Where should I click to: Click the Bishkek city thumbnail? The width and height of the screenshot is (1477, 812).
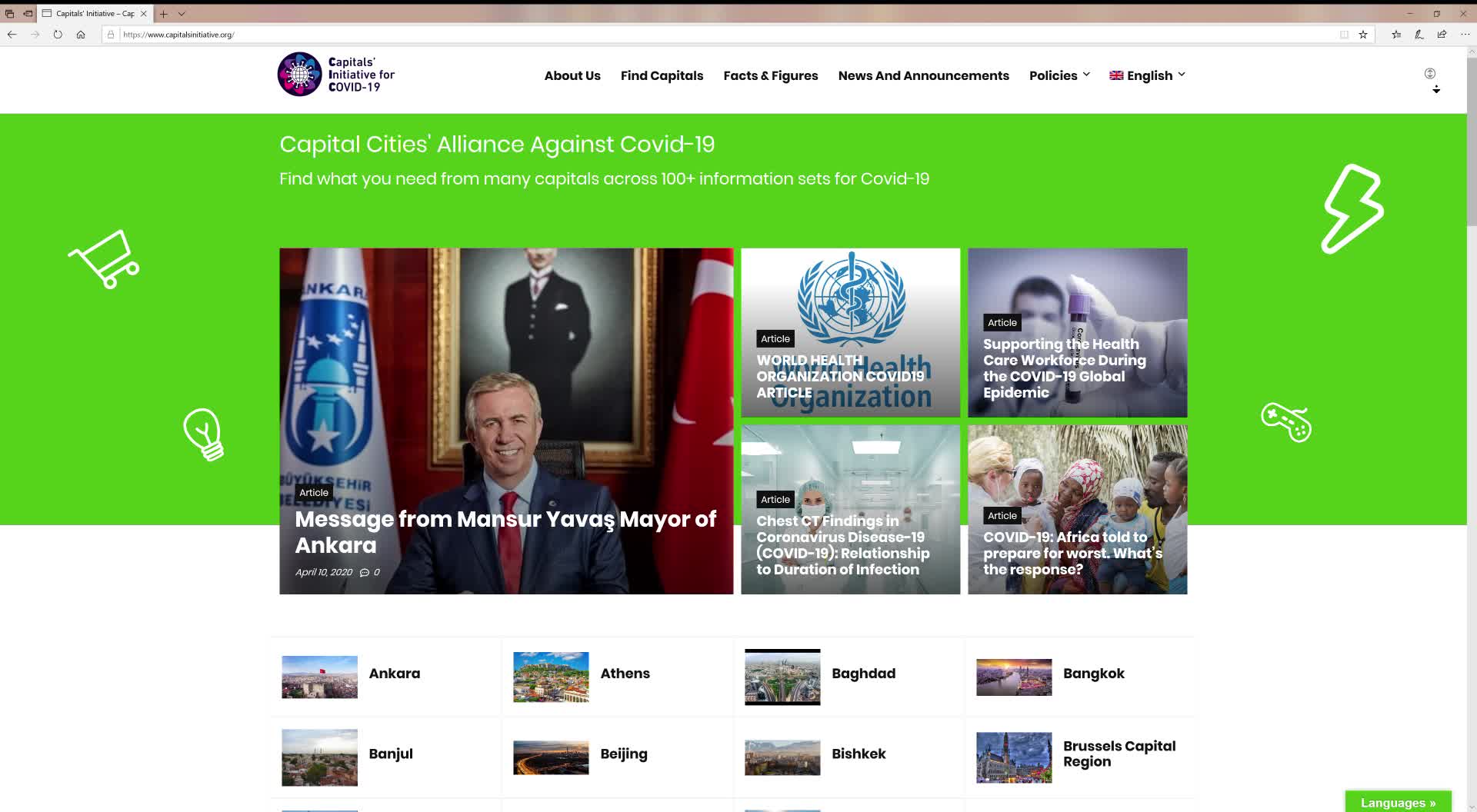(x=782, y=758)
